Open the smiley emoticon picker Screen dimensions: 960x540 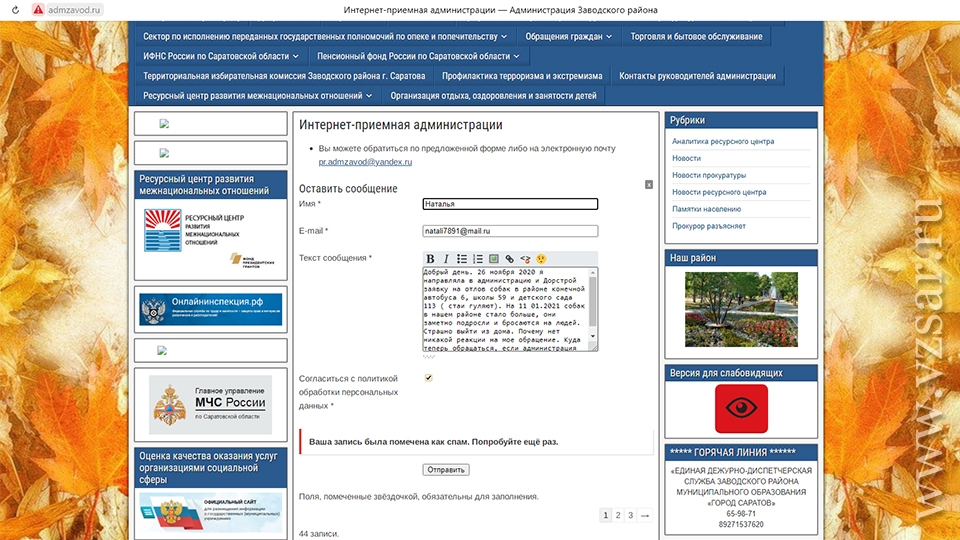[x=541, y=259]
